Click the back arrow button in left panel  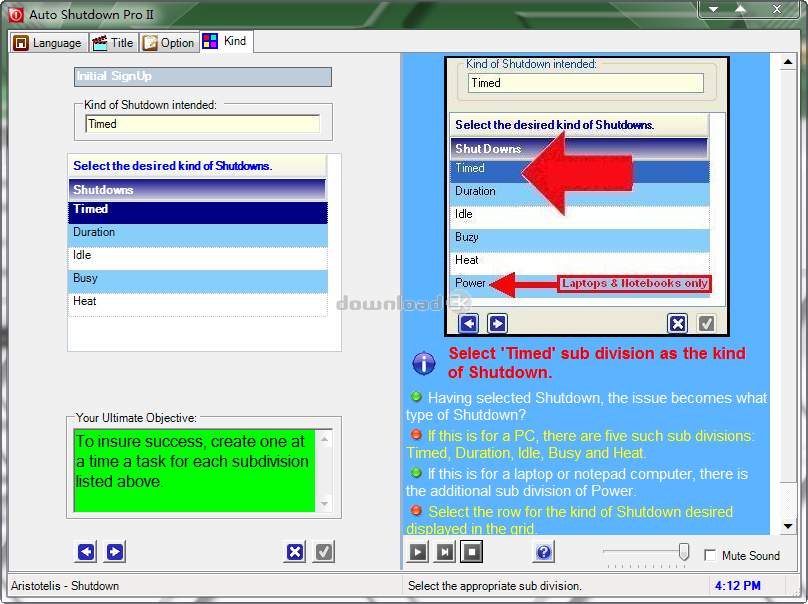[x=86, y=552]
